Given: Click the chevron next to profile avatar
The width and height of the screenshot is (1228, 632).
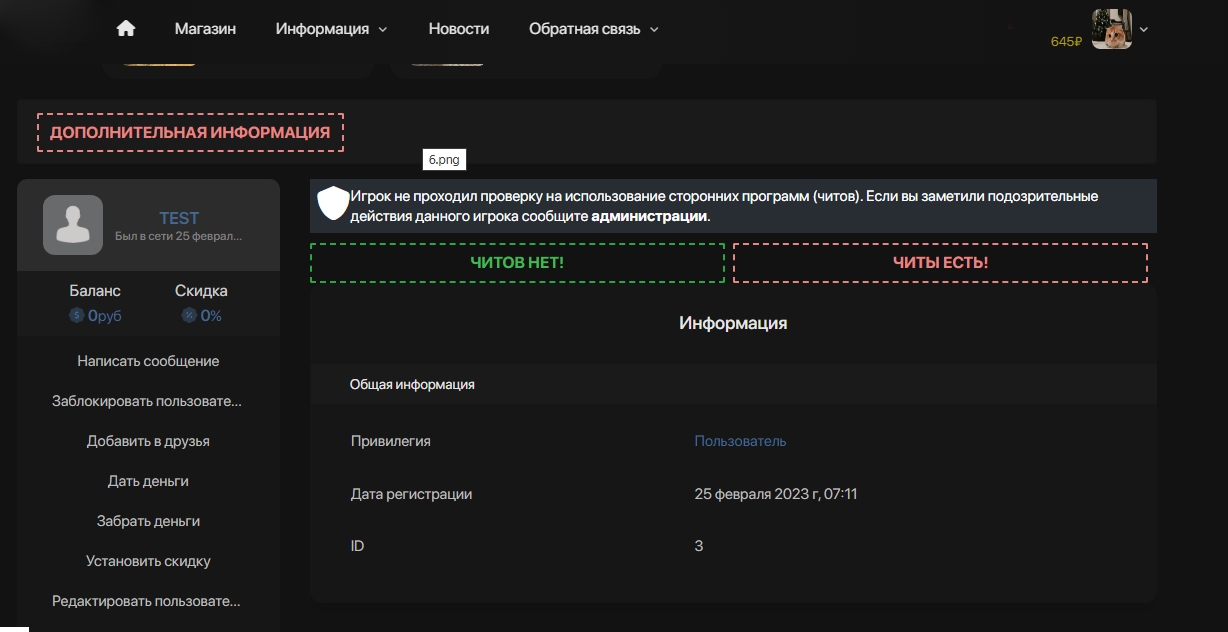Looking at the screenshot, I should tap(1144, 30).
